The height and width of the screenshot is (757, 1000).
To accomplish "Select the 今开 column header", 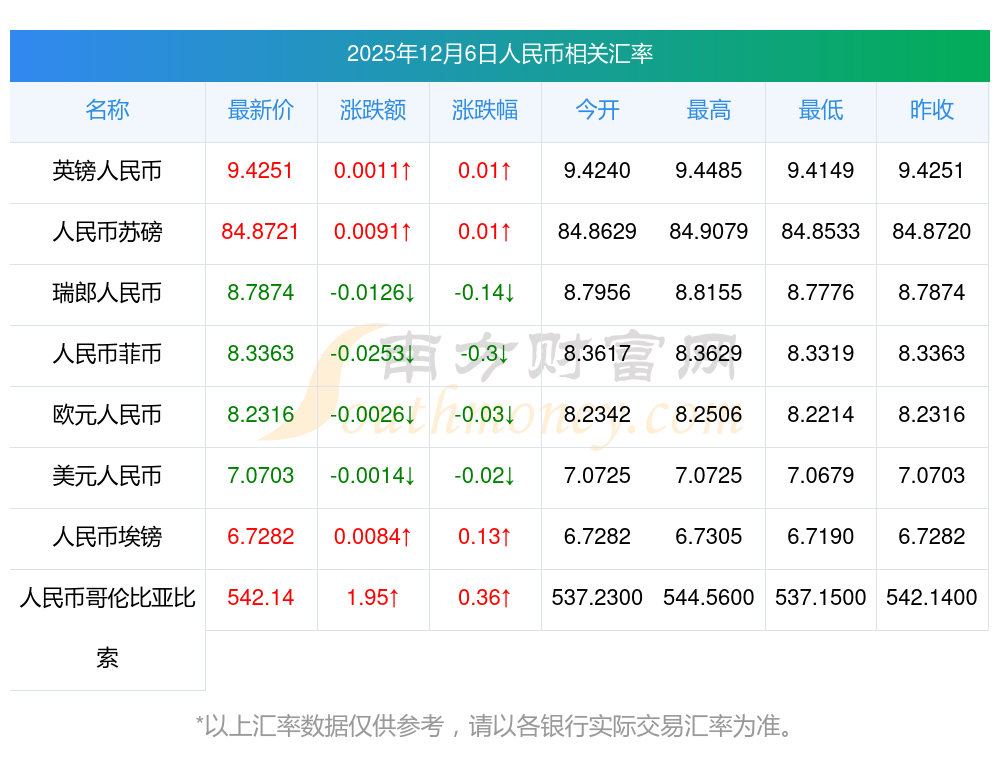I will click(597, 110).
